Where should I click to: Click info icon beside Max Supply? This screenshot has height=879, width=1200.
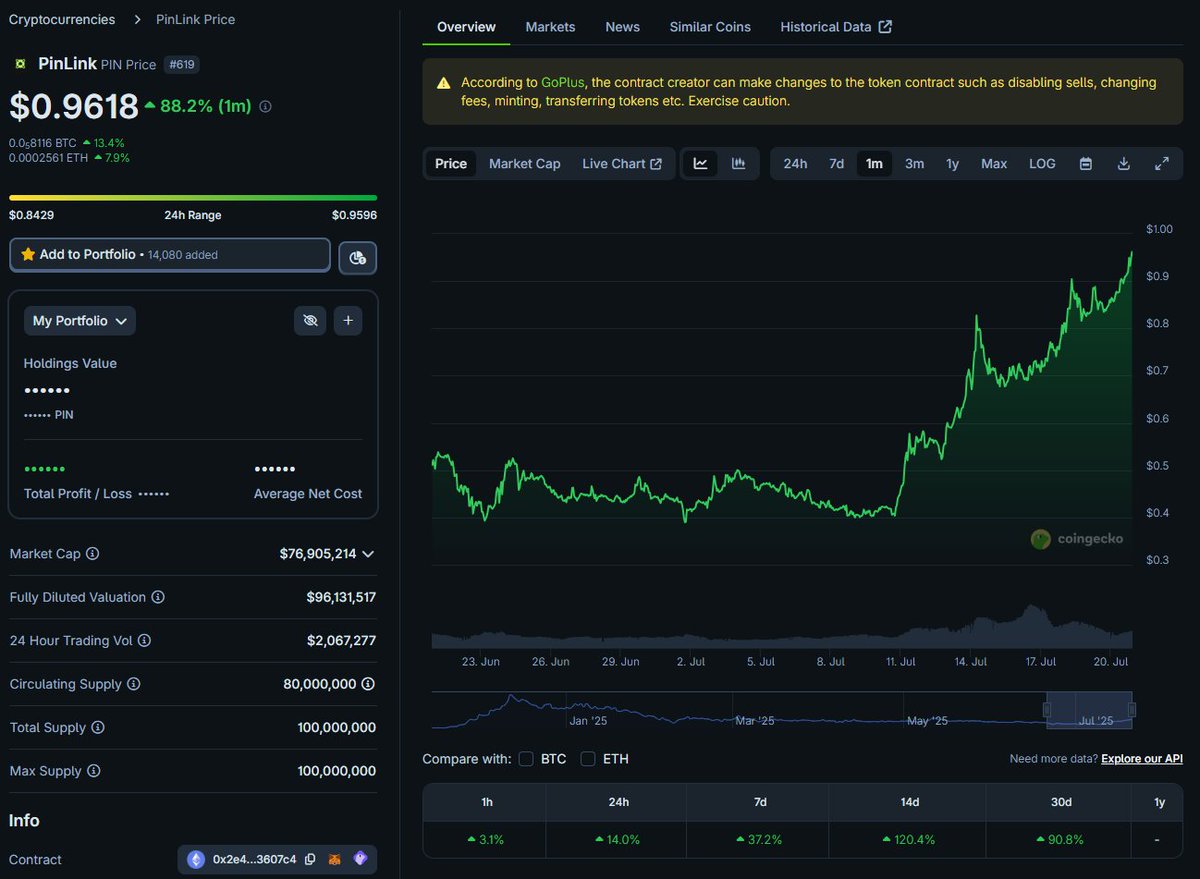93,771
